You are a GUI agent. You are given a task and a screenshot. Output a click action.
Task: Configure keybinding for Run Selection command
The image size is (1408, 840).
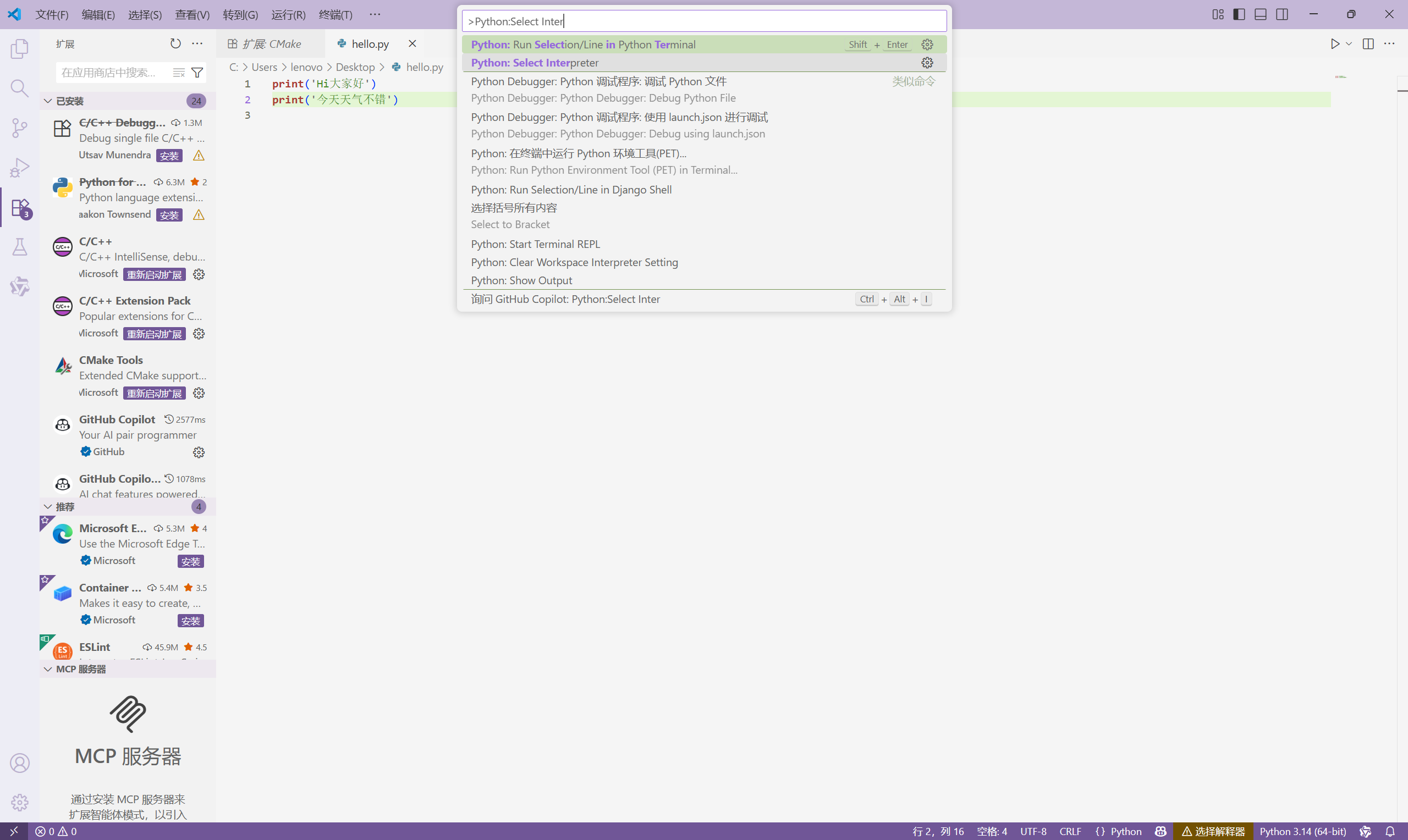[927, 44]
